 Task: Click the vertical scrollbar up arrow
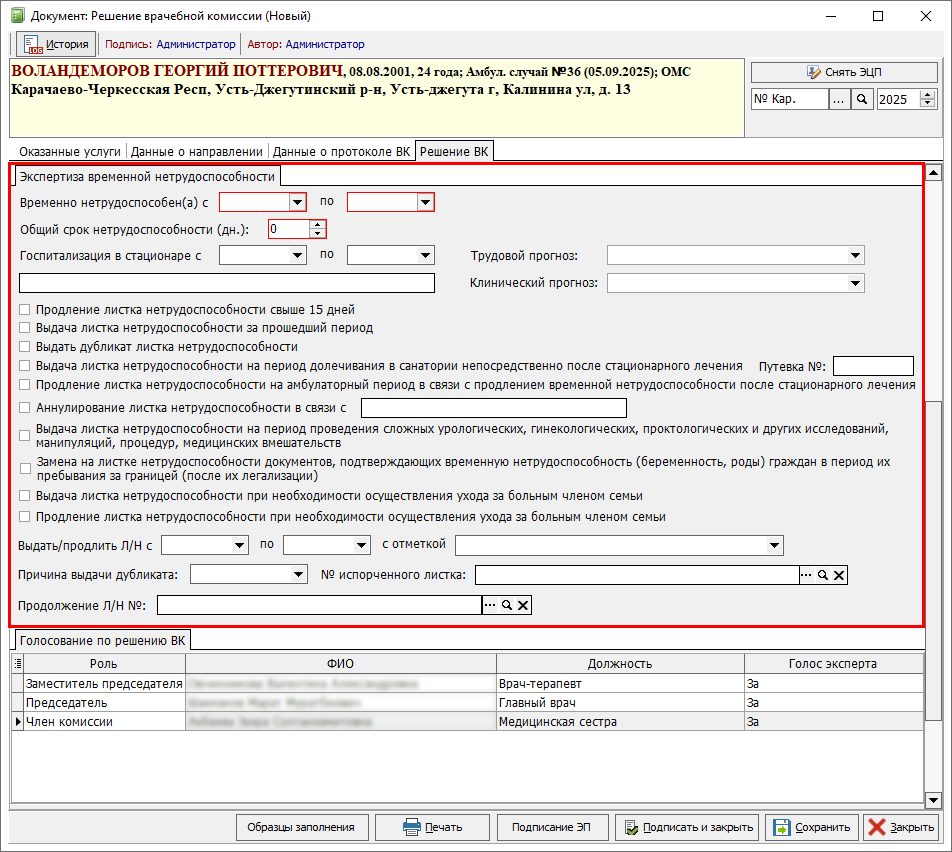point(933,173)
